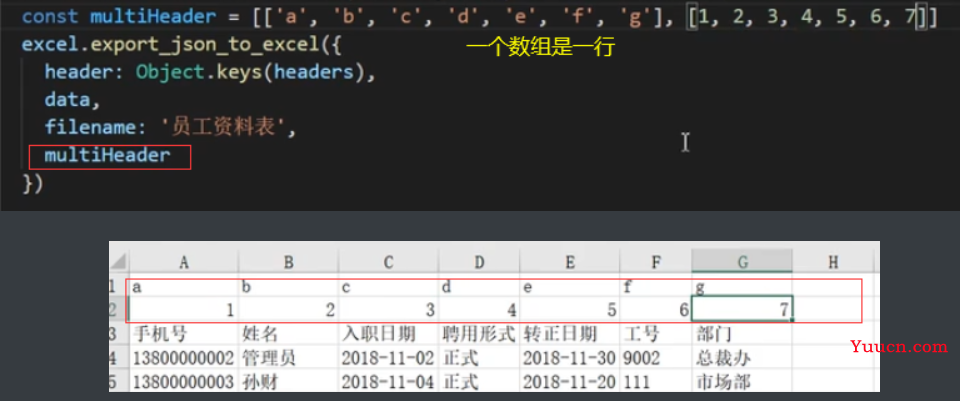Click cell D1 containing 'd'
Viewport: 960px width, 401px height.
click(479, 285)
